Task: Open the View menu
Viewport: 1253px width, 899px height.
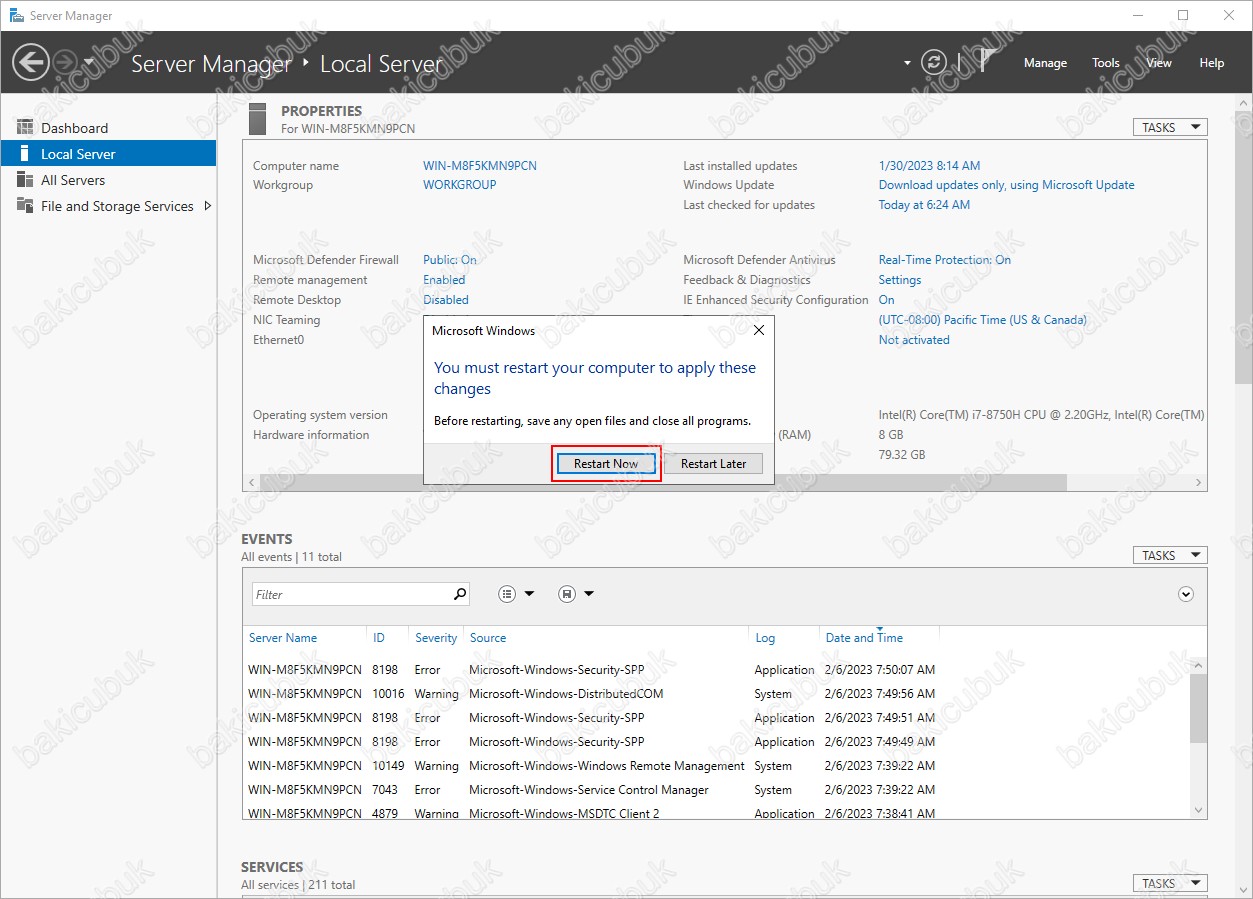Action: (x=1159, y=63)
